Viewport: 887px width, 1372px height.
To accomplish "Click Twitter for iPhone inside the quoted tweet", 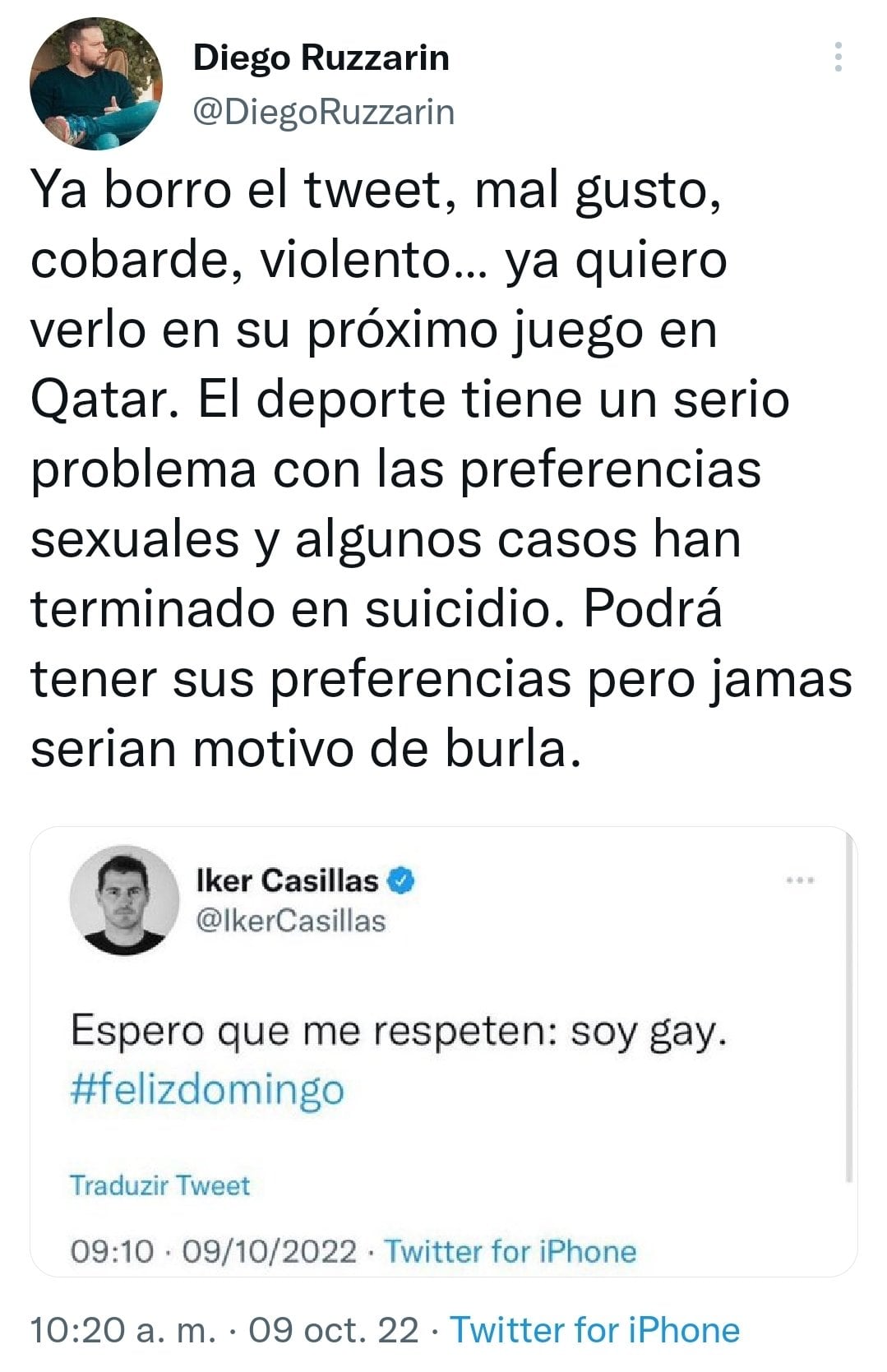I will (510, 1251).
